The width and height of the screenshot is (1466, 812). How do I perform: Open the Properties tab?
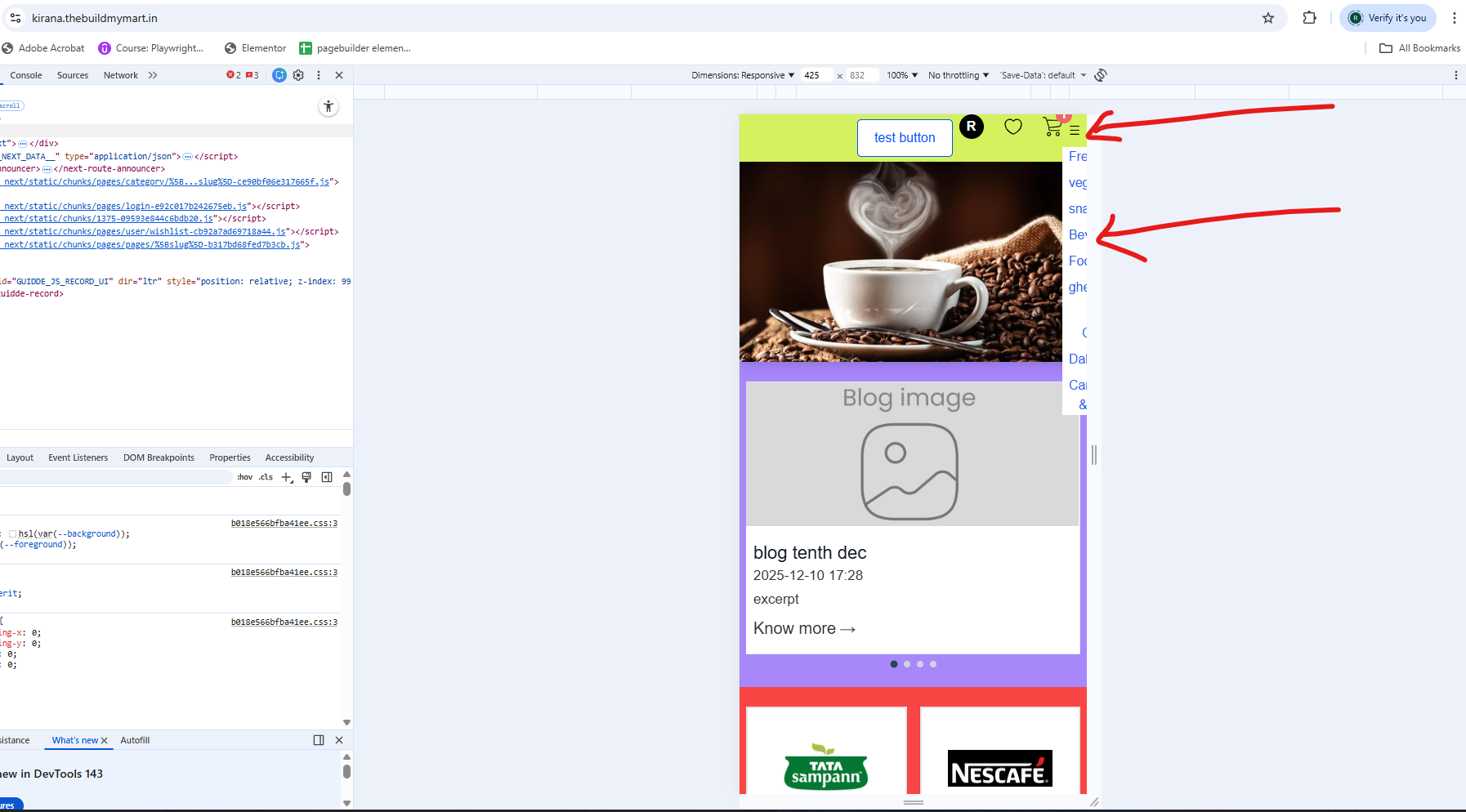click(230, 457)
